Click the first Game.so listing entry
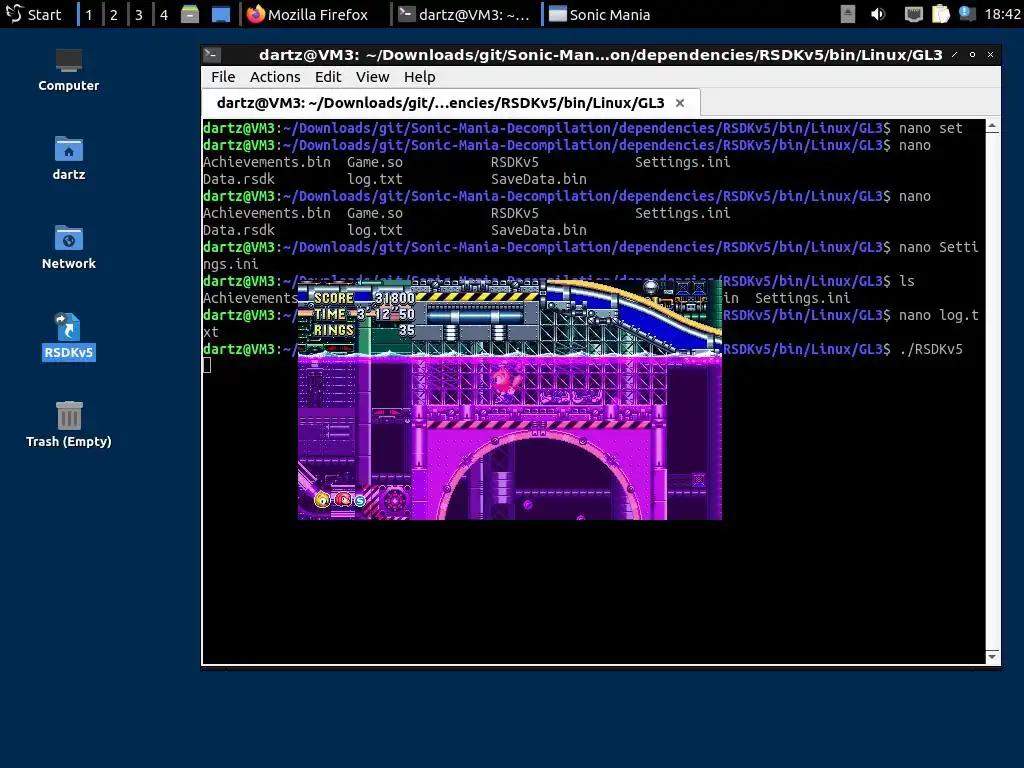 point(375,162)
